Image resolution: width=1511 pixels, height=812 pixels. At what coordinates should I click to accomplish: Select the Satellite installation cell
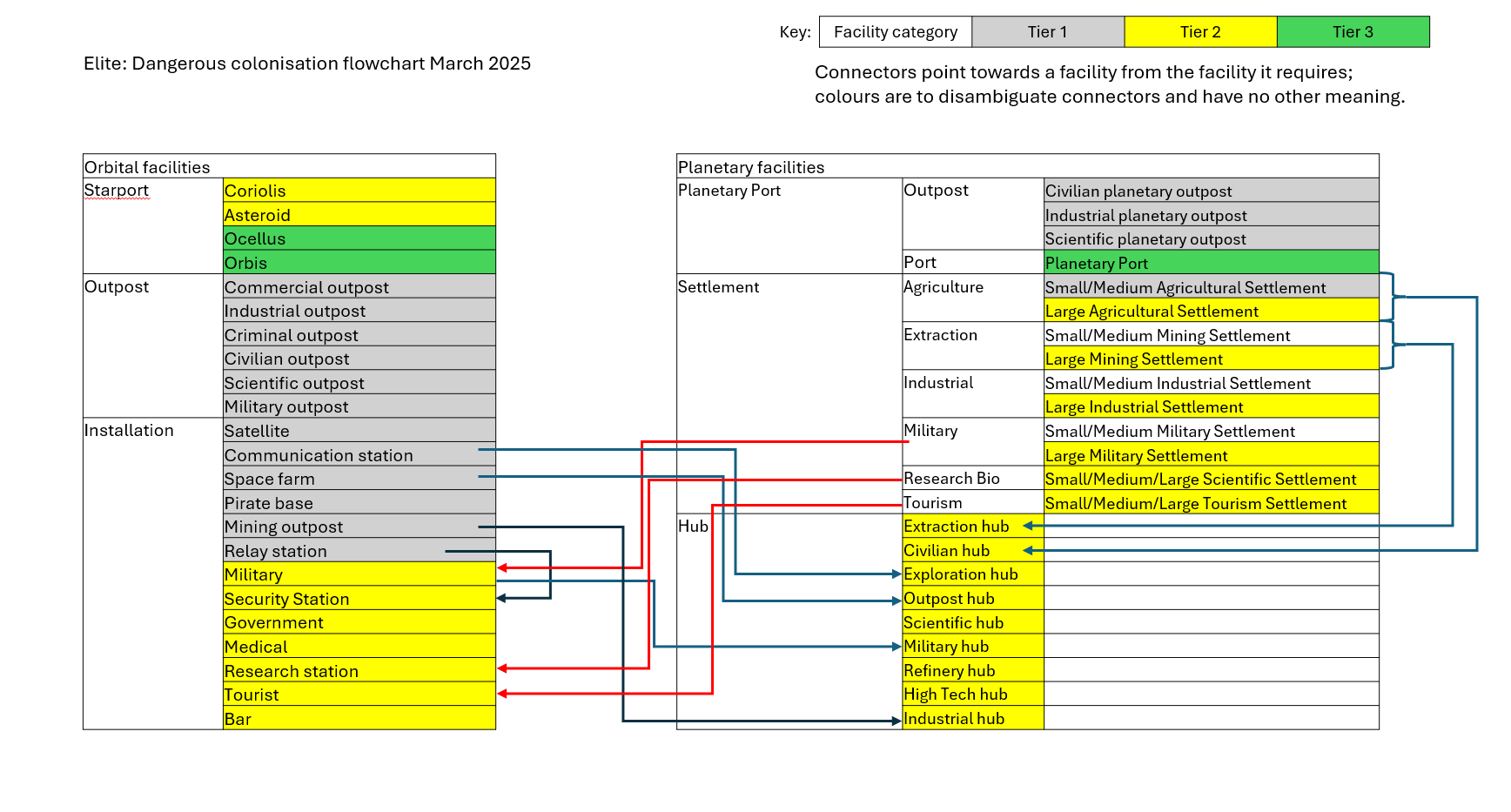[359, 430]
